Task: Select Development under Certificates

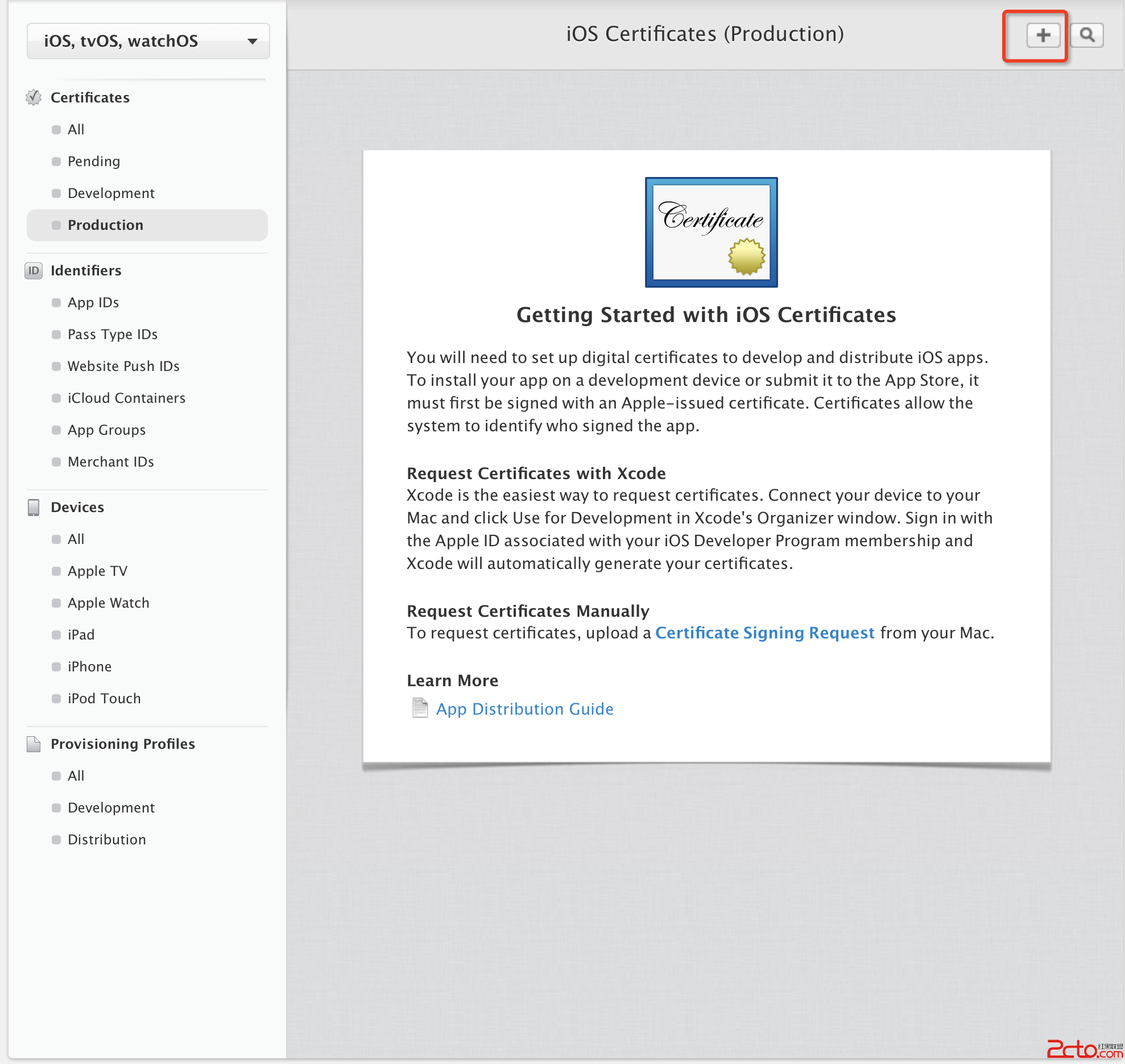Action: (111, 193)
